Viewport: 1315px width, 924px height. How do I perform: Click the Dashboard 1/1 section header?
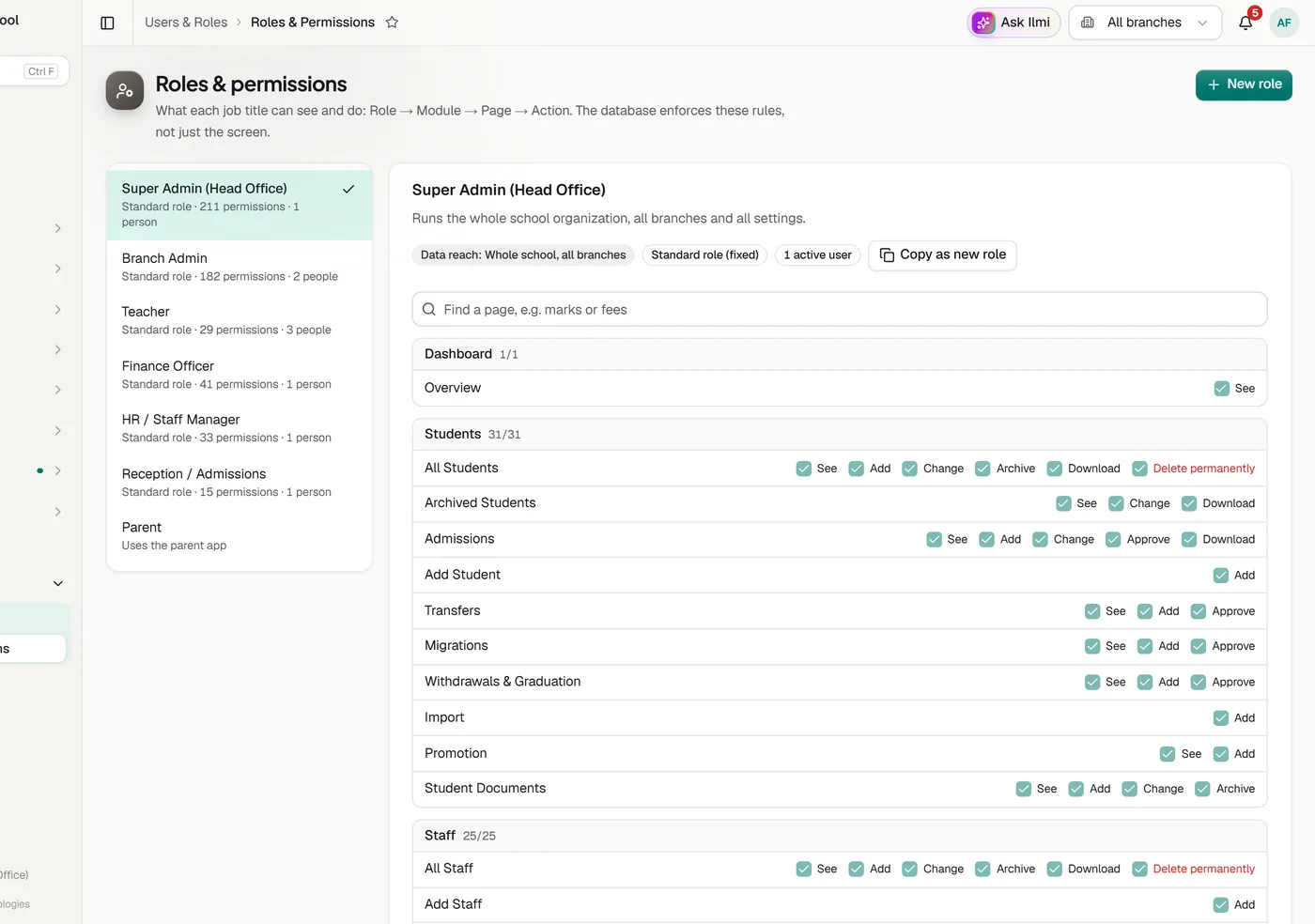[x=840, y=354]
